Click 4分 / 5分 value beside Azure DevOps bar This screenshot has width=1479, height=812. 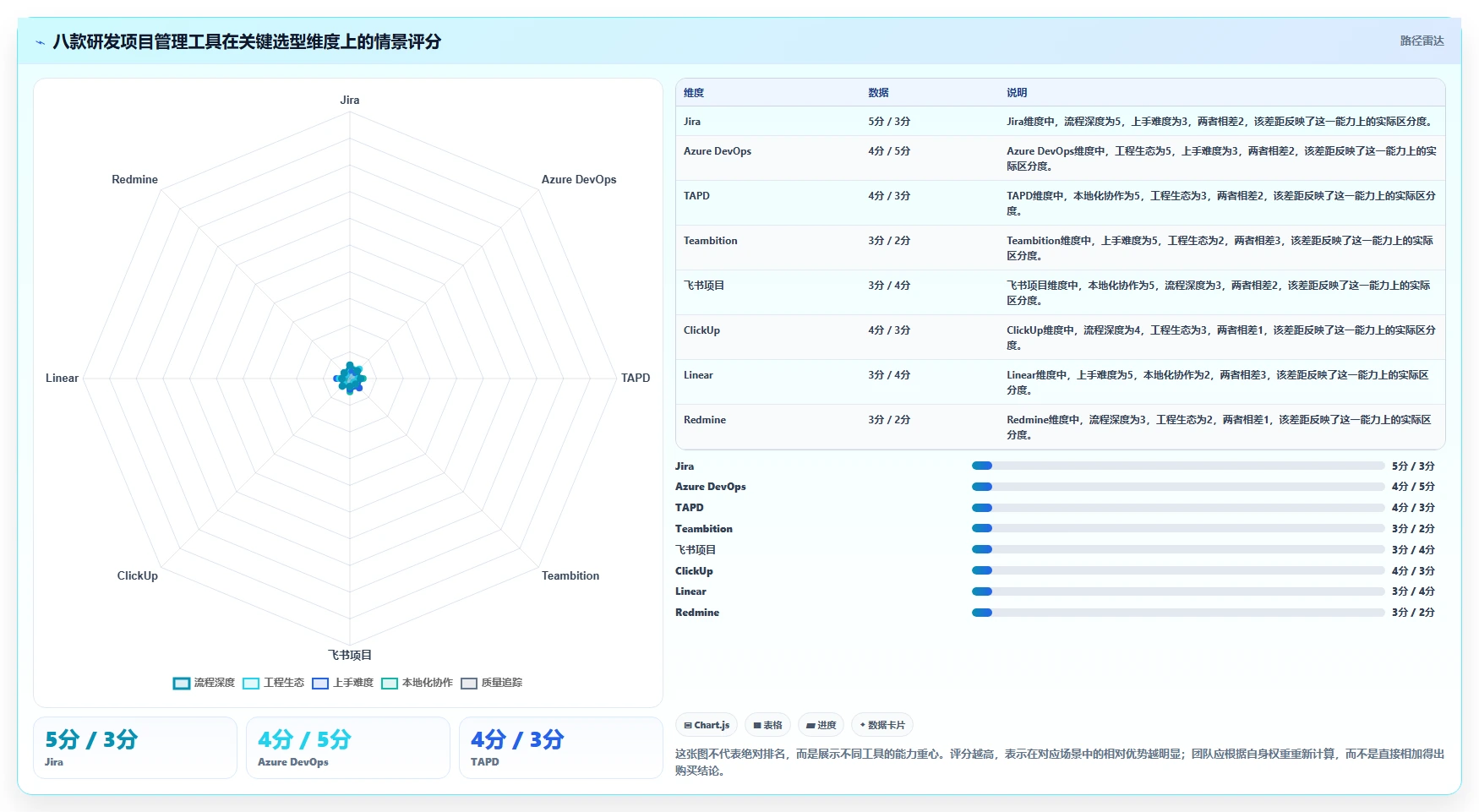1413,487
